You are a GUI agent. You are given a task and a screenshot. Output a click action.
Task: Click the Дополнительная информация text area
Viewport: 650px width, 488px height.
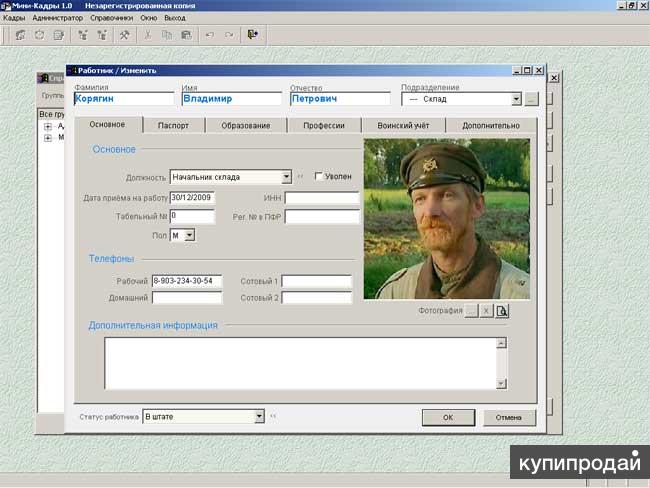(300, 362)
